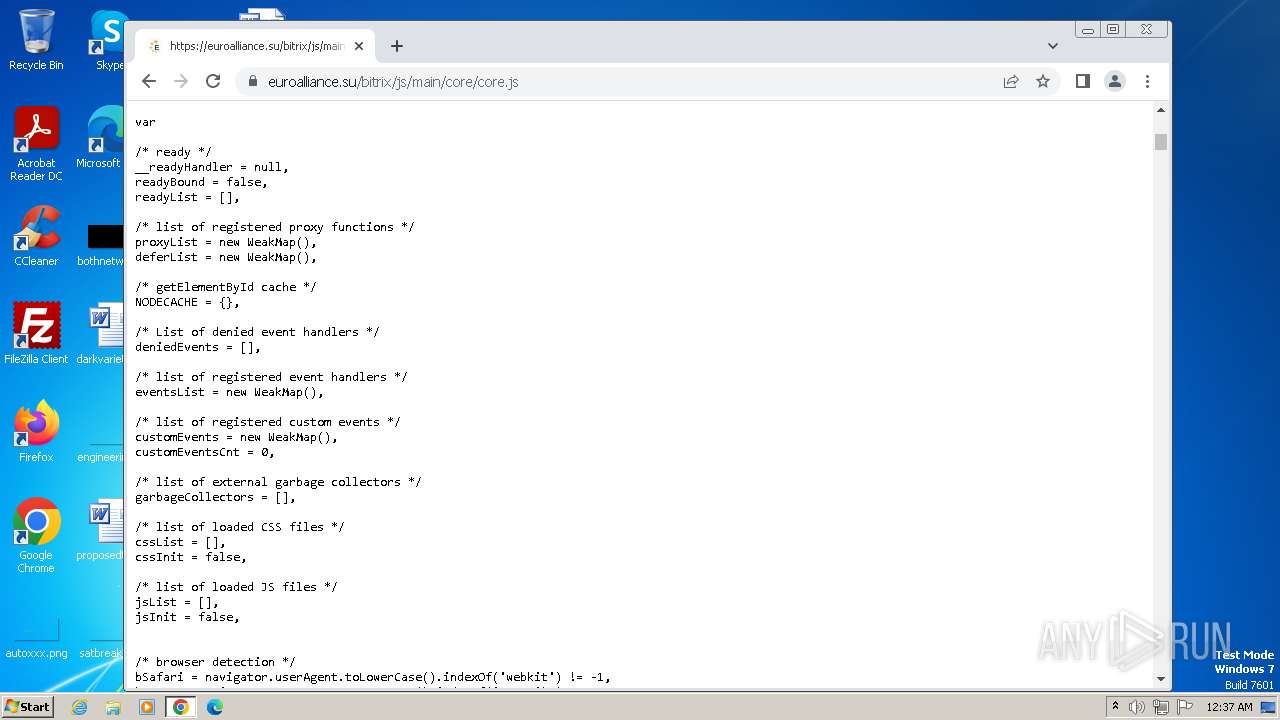Click the '__readyHandler = null,' line
The height and width of the screenshot is (720, 1280).
coord(212,167)
